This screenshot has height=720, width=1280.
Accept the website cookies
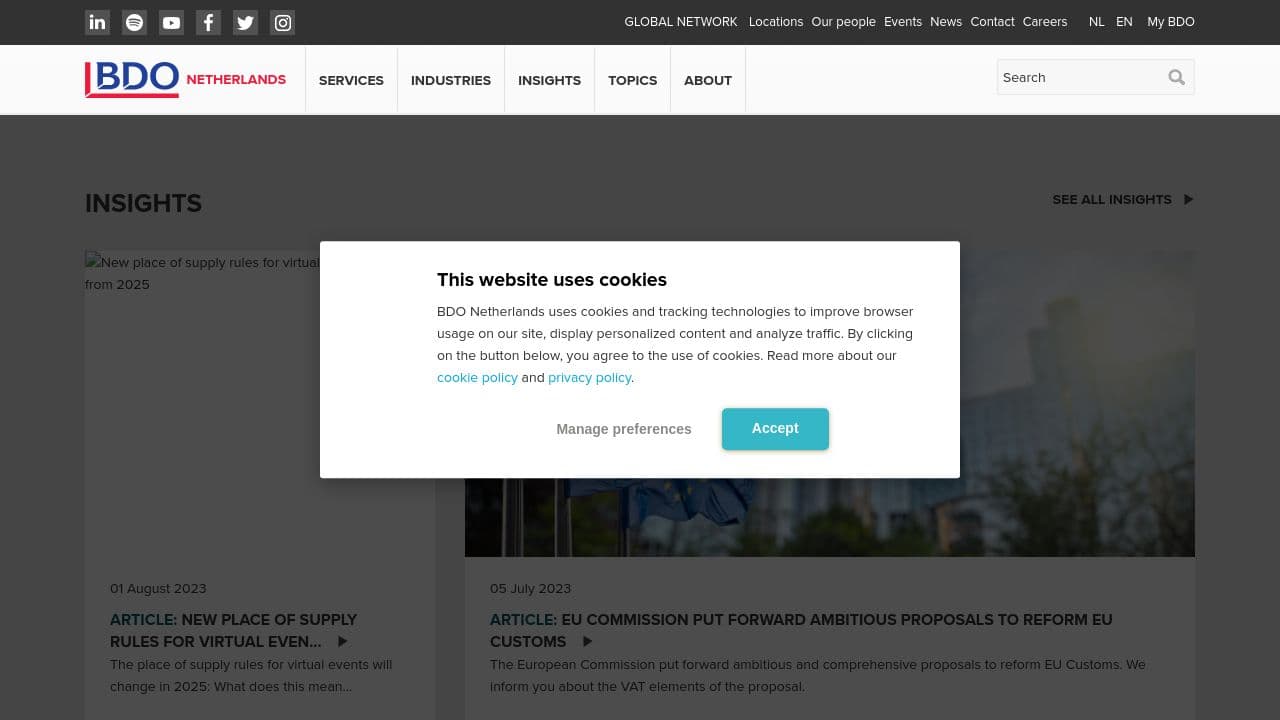775,428
